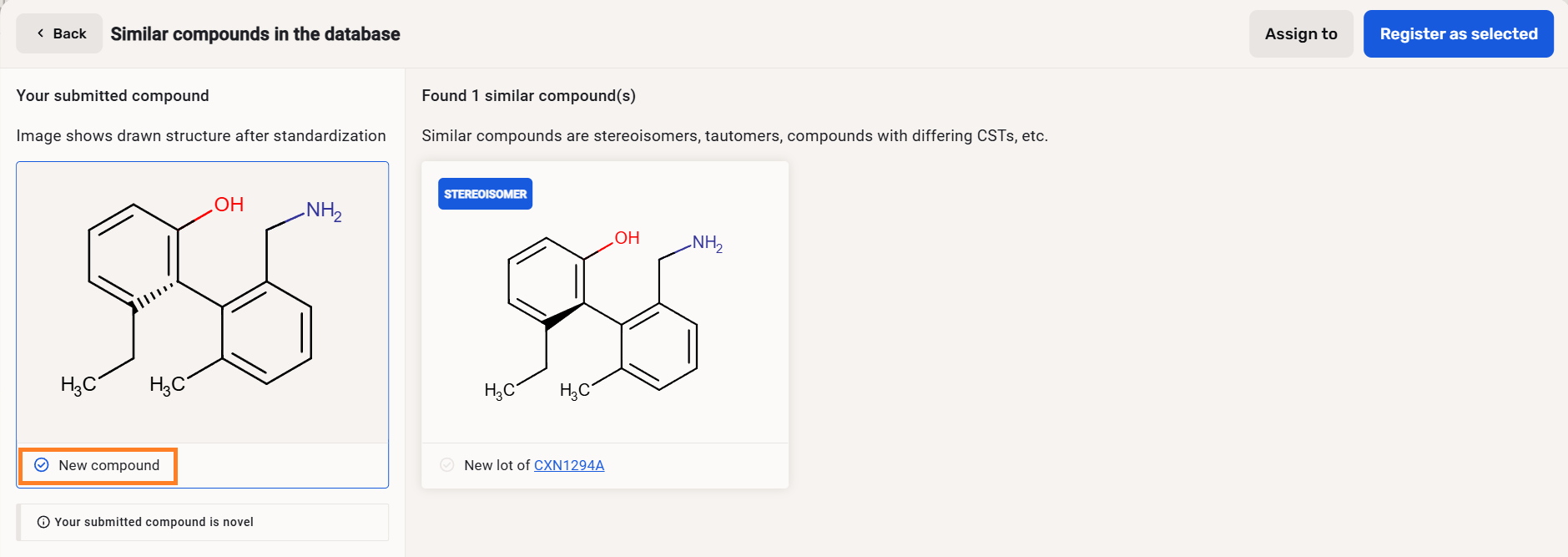Click the solid wedge bond in stereoisomer structure
Image resolution: width=1568 pixels, height=557 pixels.
564,316
